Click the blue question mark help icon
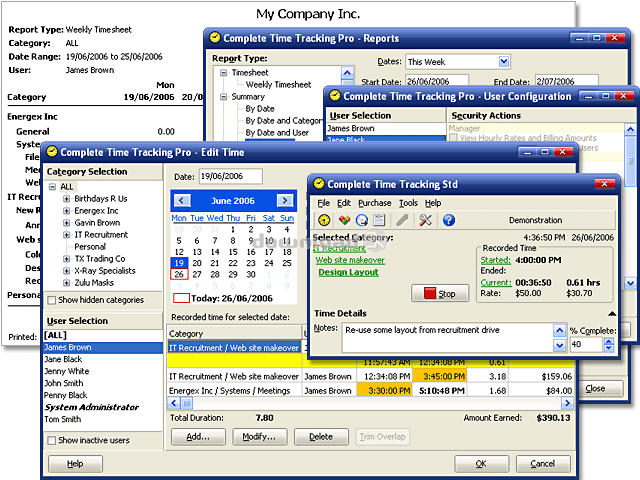This screenshot has height=480, width=640. 449,220
